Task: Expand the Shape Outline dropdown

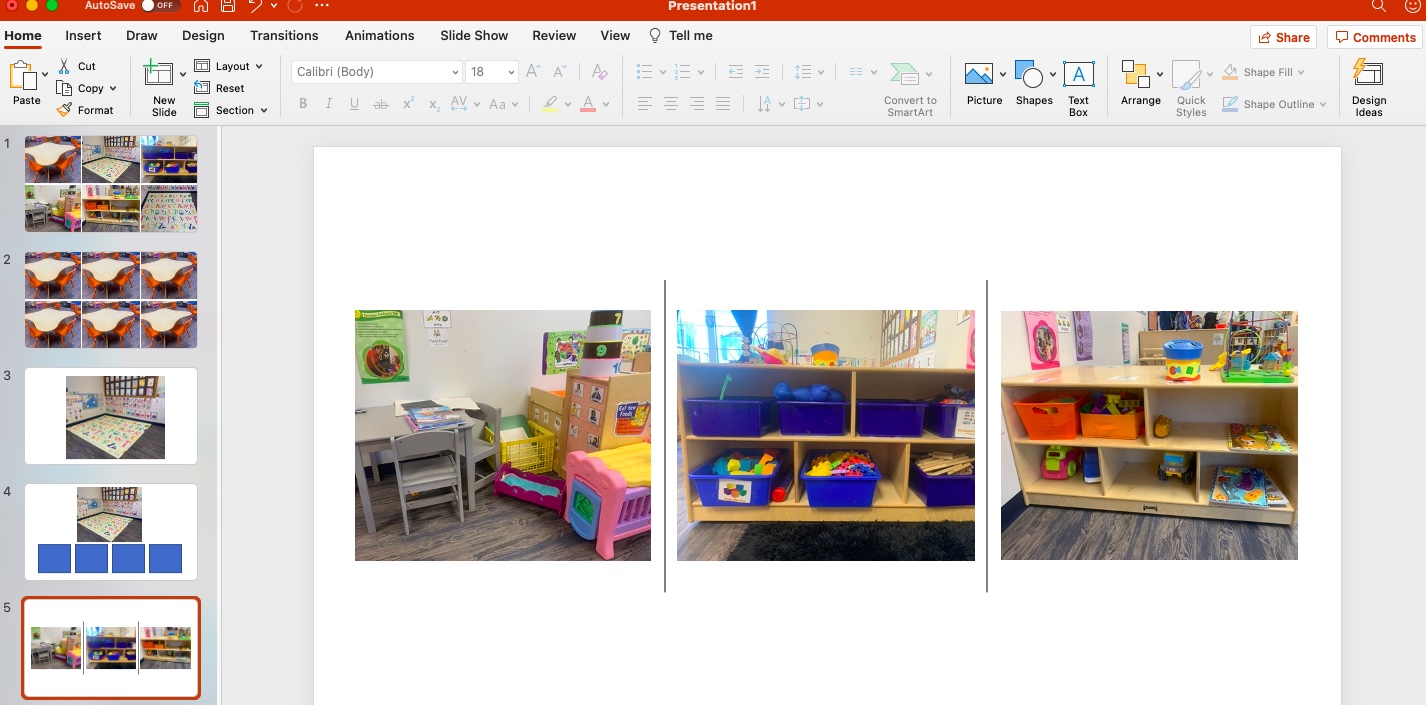Action: pyautogui.click(x=1322, y=103)
